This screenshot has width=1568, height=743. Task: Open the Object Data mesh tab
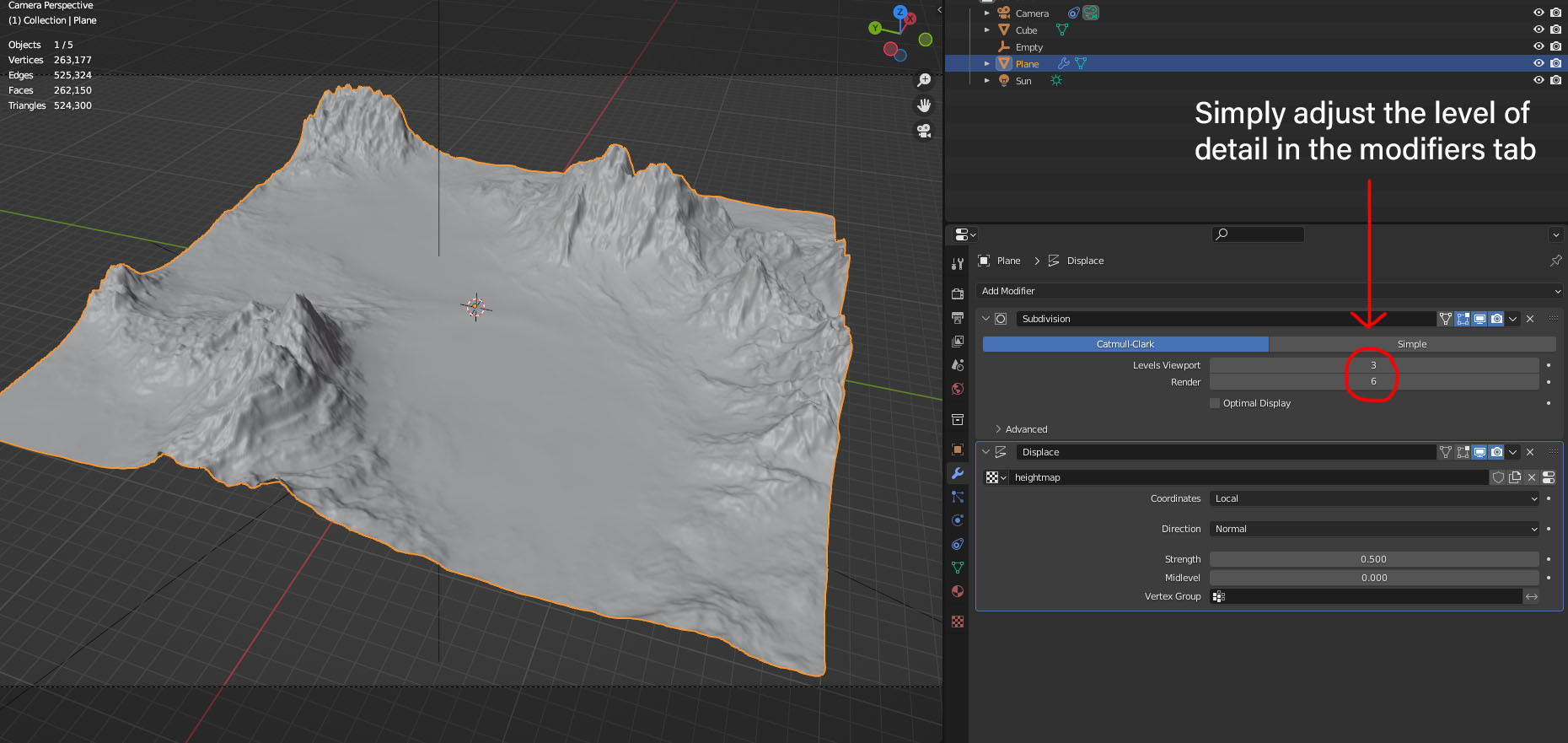point(958,568)
